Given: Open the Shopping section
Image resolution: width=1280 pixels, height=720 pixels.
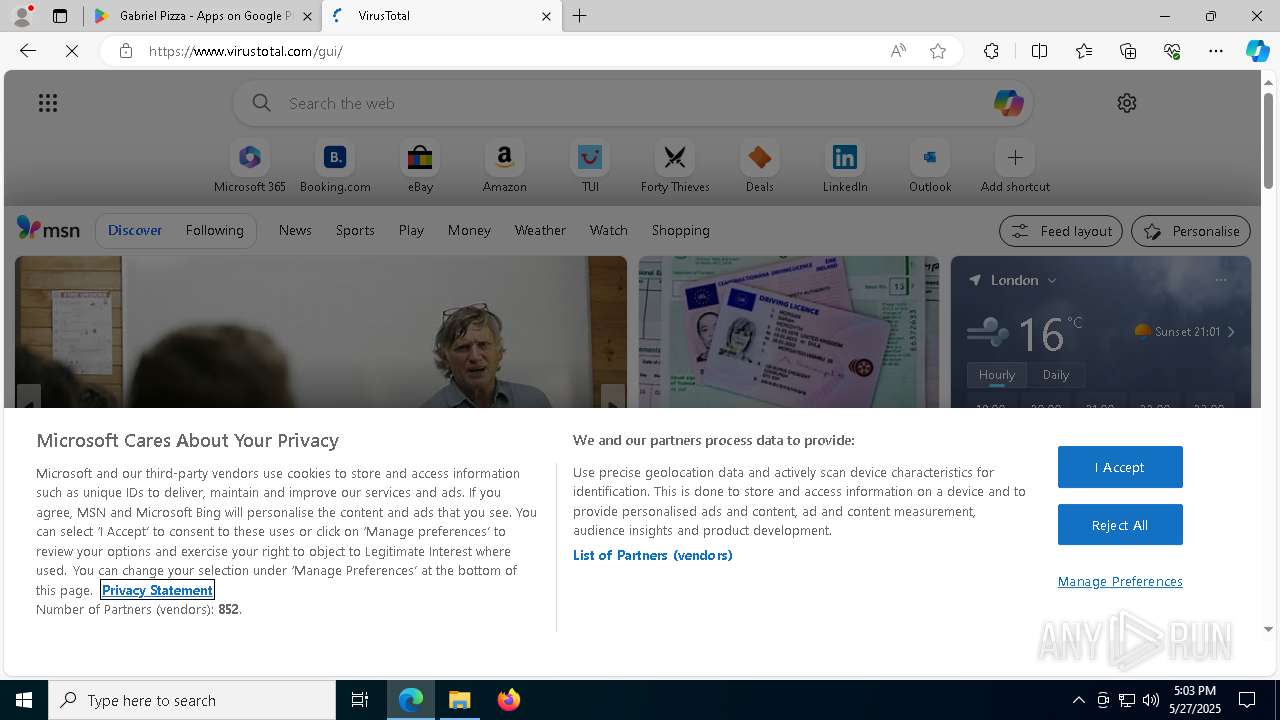Looking at the screenshot, I should [x=681, y=230].
